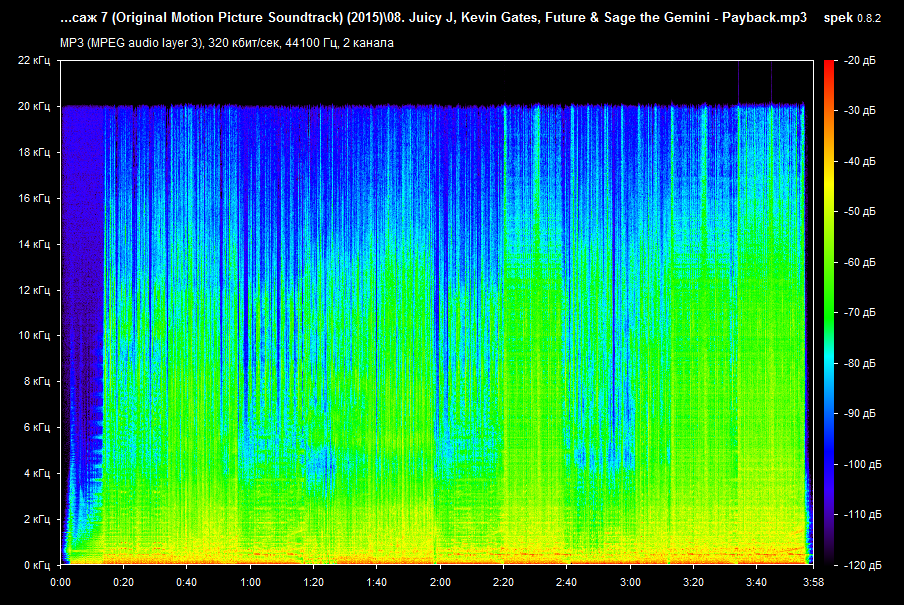
Task: Click the 16 кГц frequency axis label
Action: 32,198
